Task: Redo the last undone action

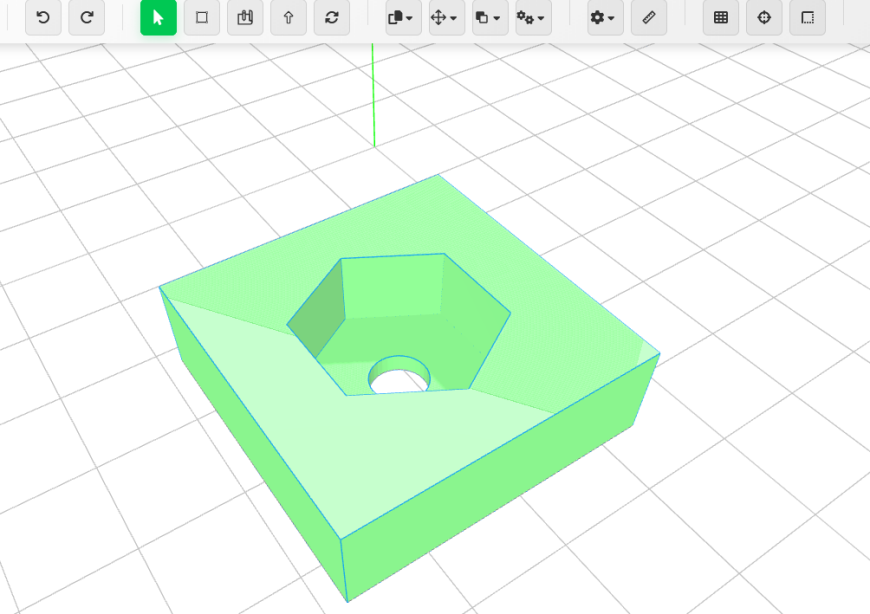Action: point(86,18)
